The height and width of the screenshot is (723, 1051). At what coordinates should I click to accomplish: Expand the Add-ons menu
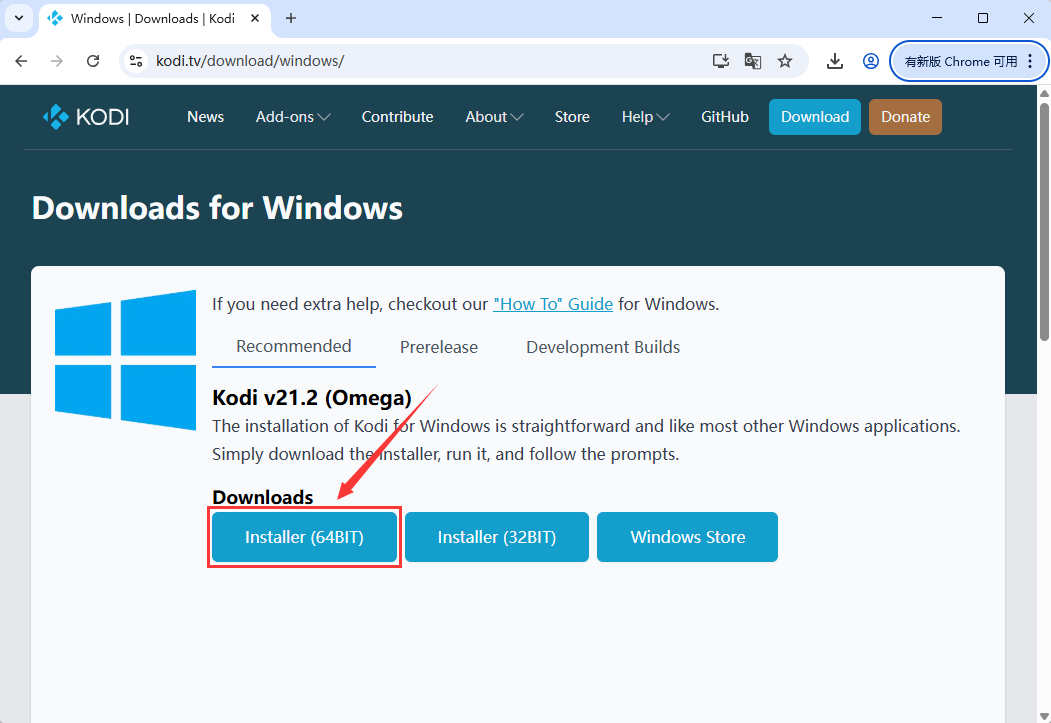click(293, 117)
